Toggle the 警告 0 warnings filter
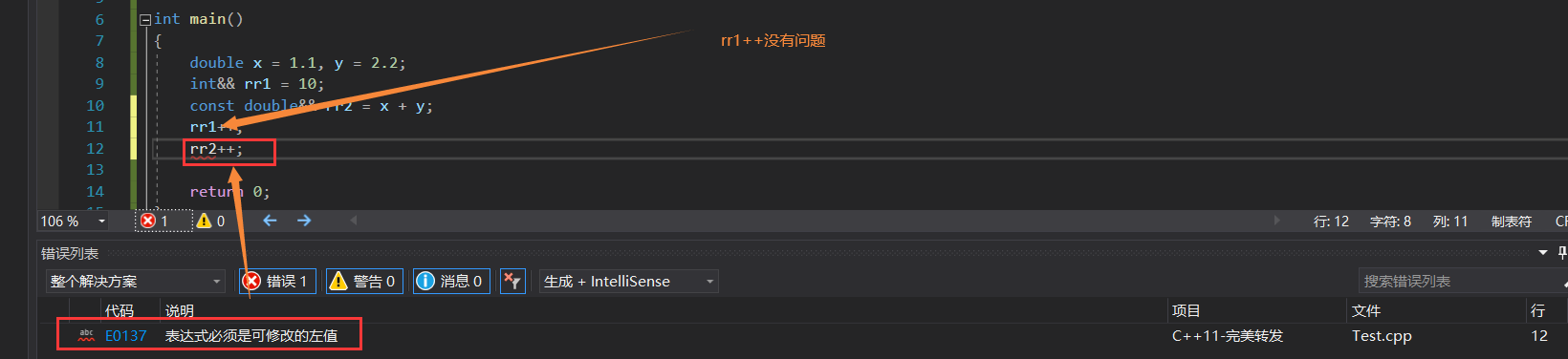The height and width of the screenshot is (359, 1568). [363, 282]
